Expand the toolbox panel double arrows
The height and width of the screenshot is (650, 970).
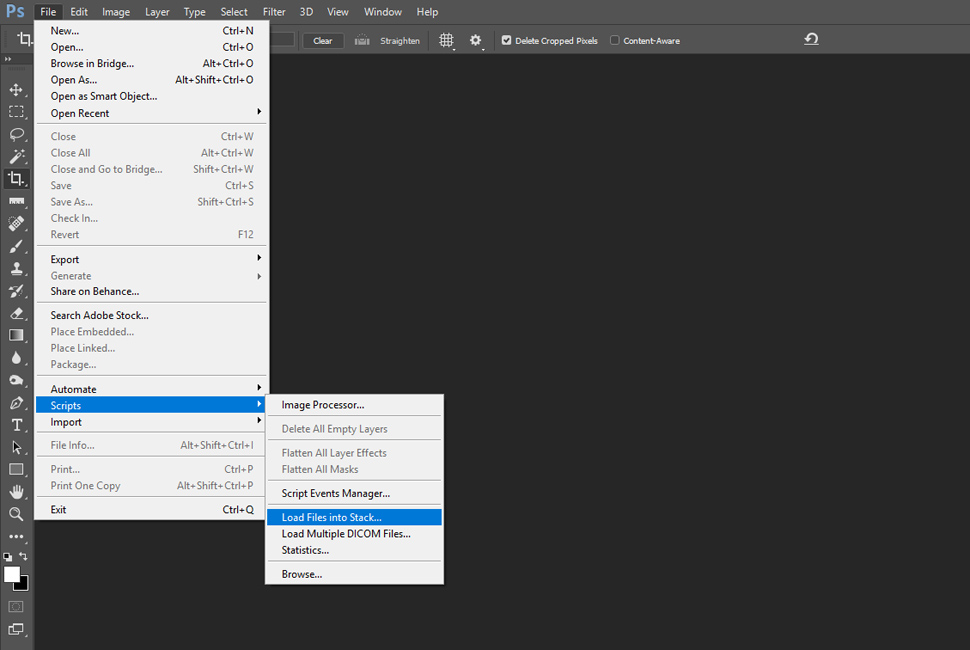(x=8, y=59)
